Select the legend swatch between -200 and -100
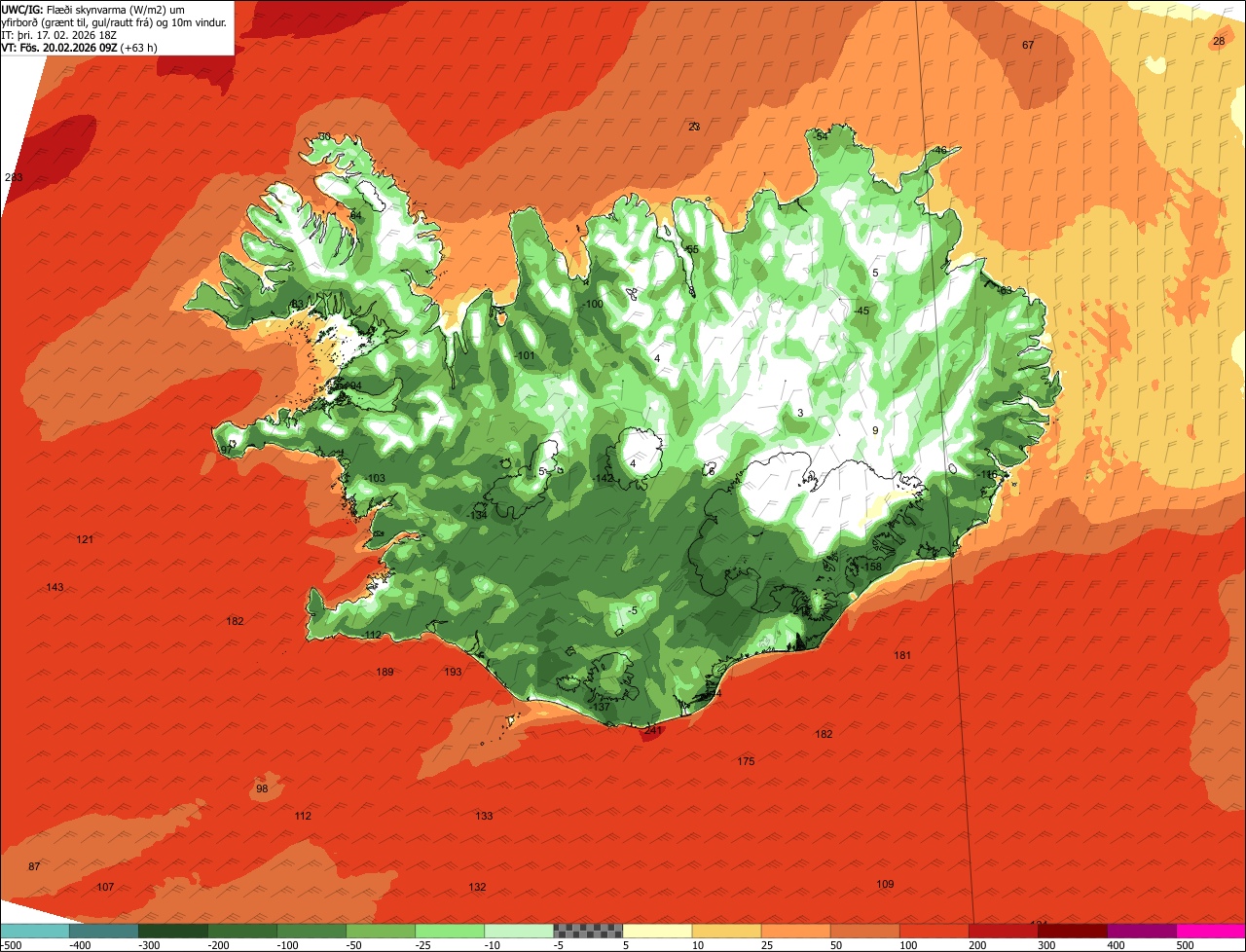The height and width of the screenshot is (952, 1246). click(x=242, y=931)
